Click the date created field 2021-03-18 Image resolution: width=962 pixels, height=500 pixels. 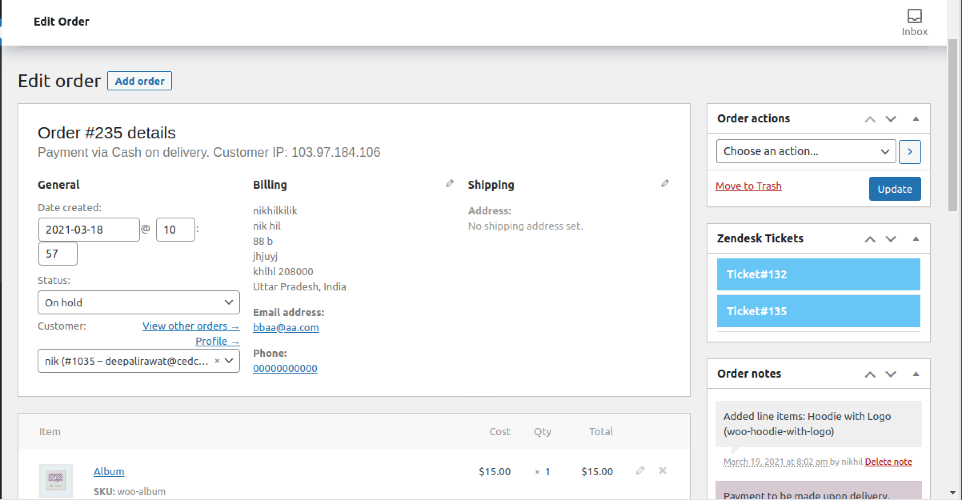click(x=88, y=229)
